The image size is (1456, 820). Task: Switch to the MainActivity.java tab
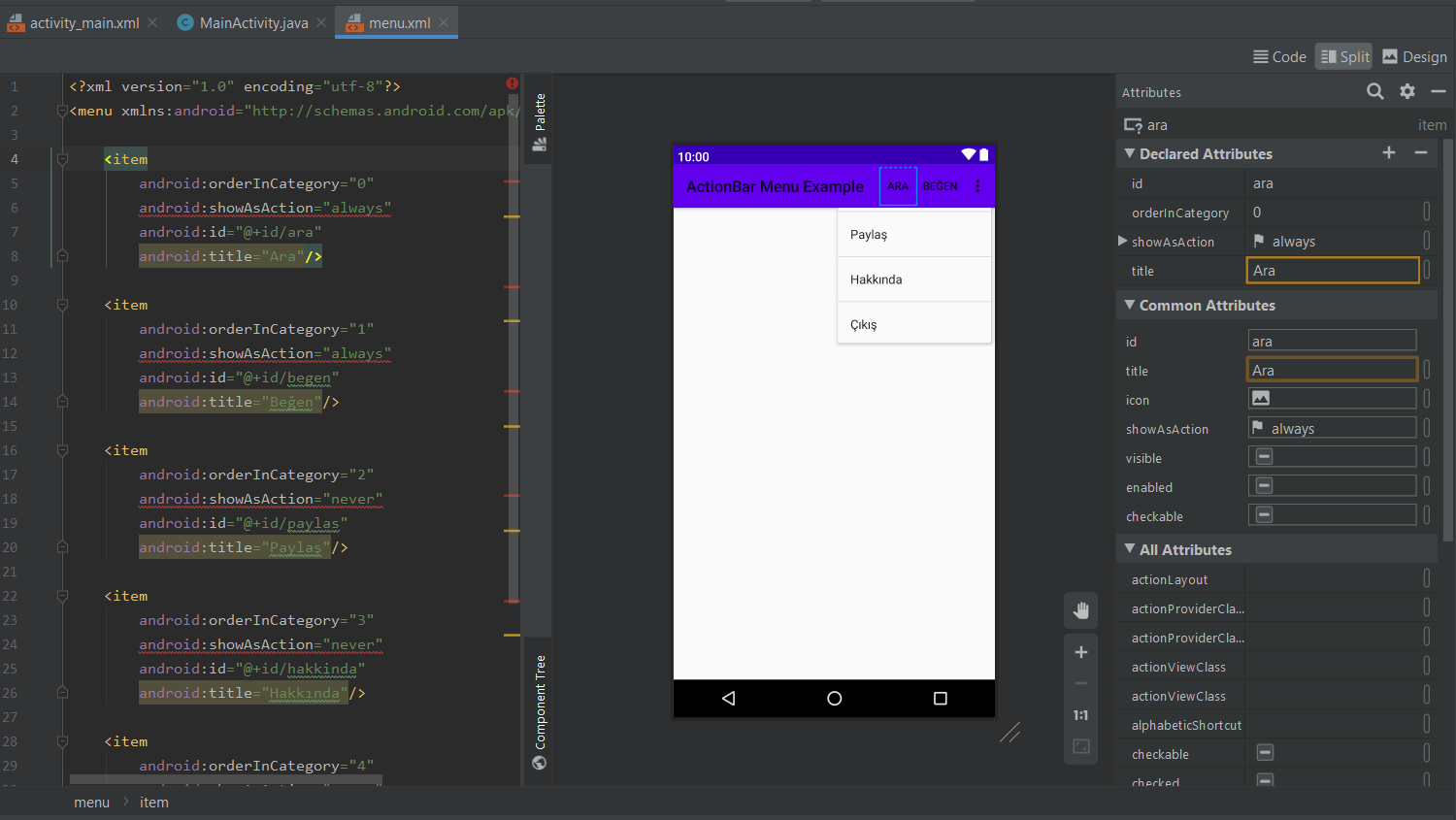click(252, 22)
